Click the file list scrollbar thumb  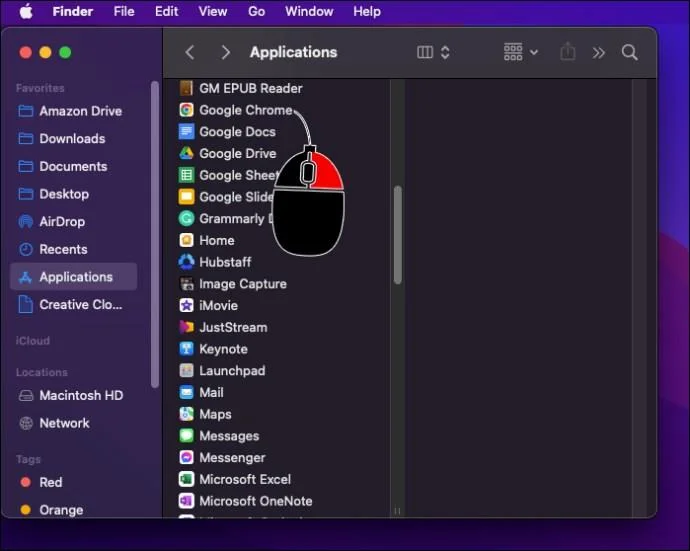398,235
